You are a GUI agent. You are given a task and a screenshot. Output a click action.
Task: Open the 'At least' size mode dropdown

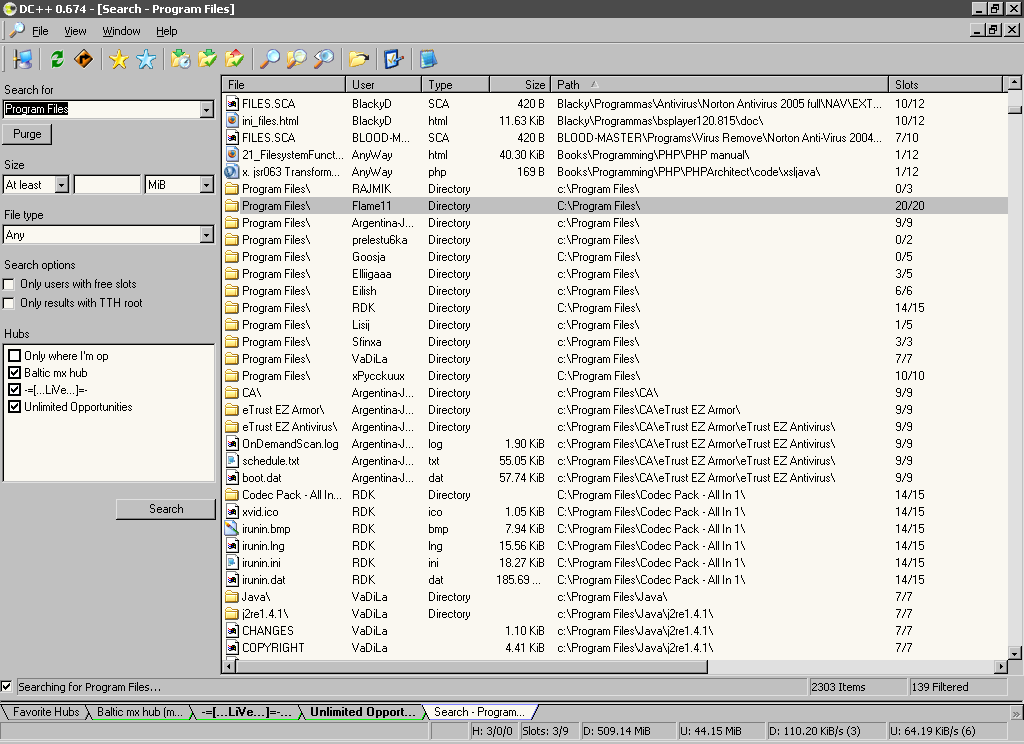point(61,185)
